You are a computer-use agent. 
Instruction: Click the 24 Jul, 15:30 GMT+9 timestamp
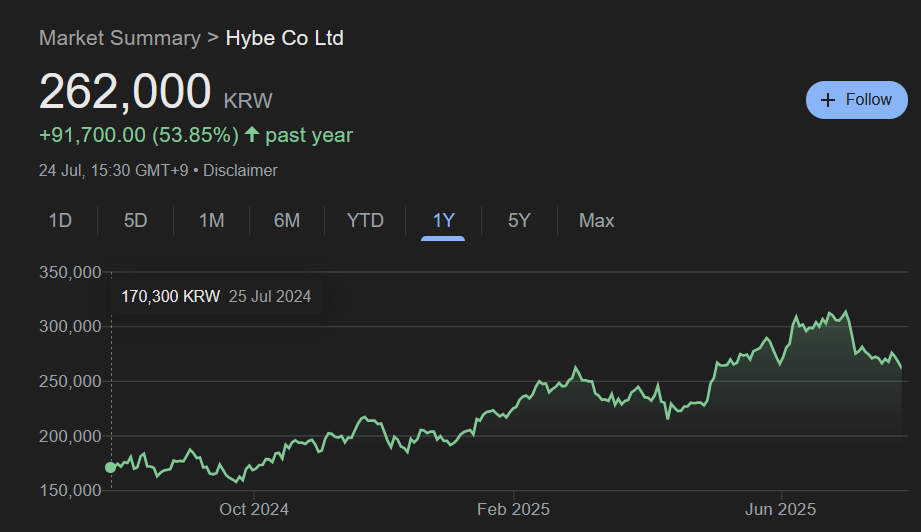tap(113, 171)
